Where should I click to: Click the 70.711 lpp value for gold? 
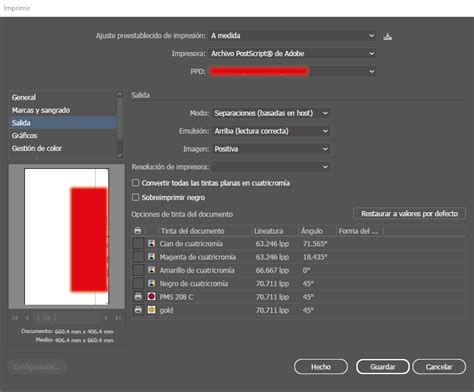(272, 310)
